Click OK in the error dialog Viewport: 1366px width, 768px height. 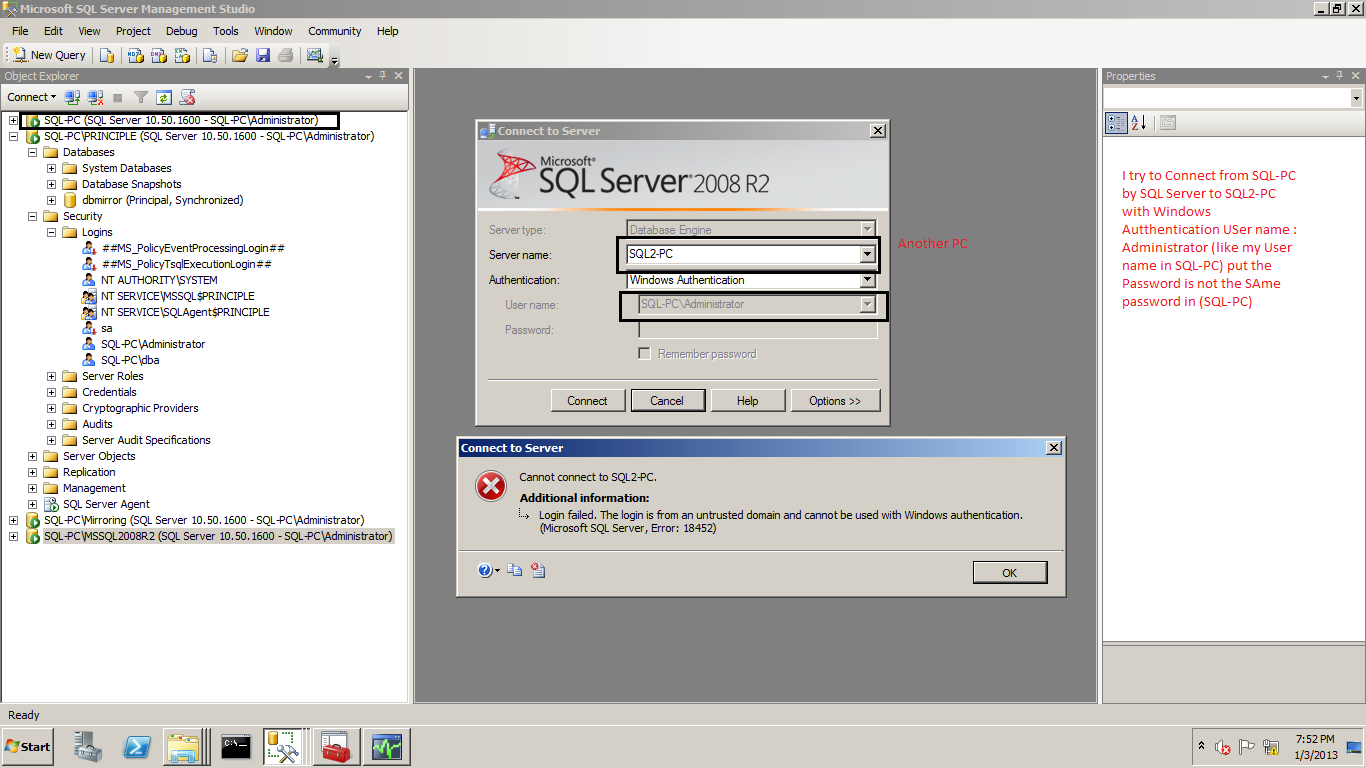click(1009, 572)
